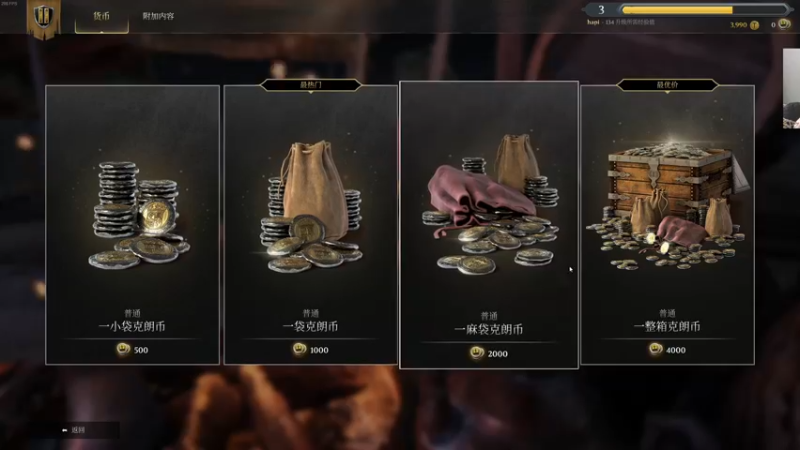The height and width of the screenshot is (450, 800).
Task: Click the 一麻袋克朗币 title text
Action: [x=489, y=330]
